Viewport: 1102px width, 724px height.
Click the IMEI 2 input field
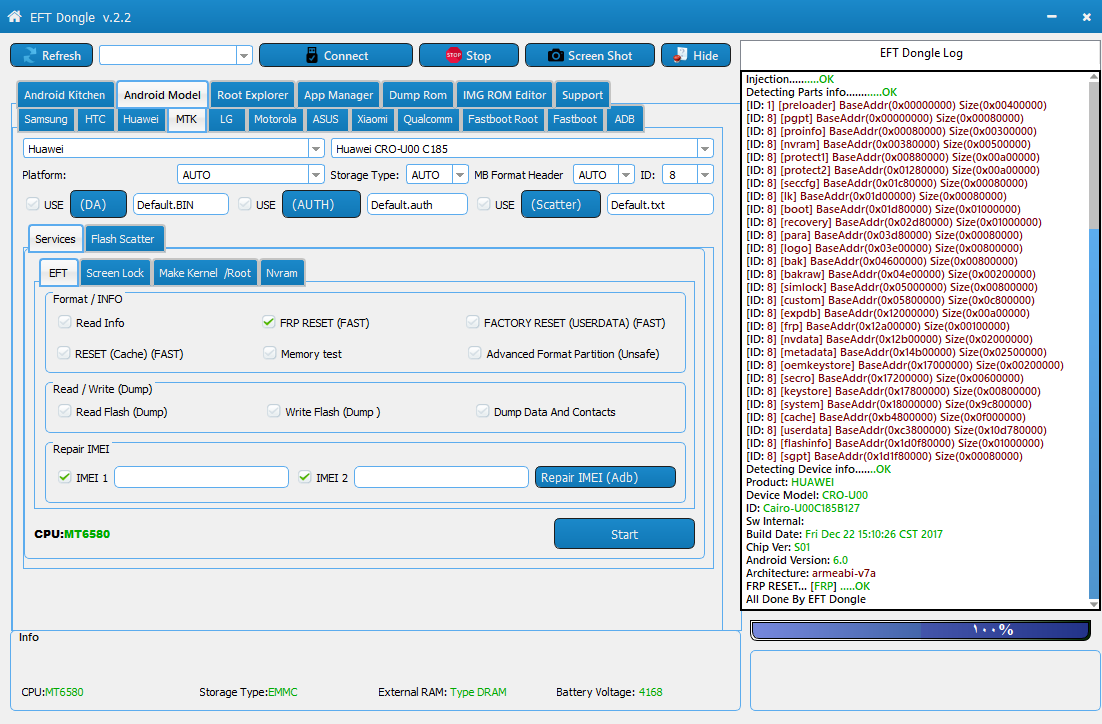pyautogui.click(x=441, y=477)
